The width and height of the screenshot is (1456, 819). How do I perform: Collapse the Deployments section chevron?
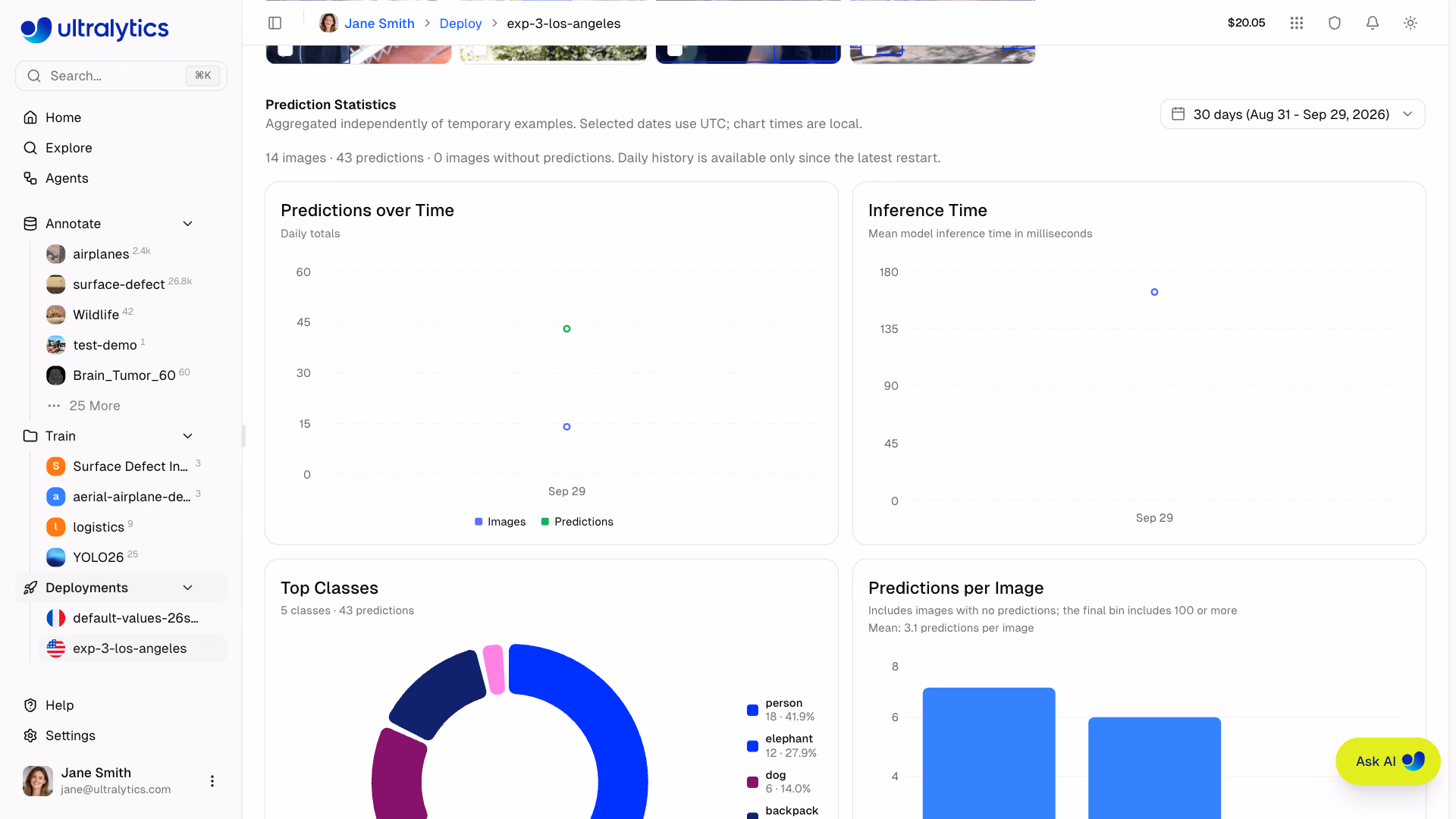(188, 588)
